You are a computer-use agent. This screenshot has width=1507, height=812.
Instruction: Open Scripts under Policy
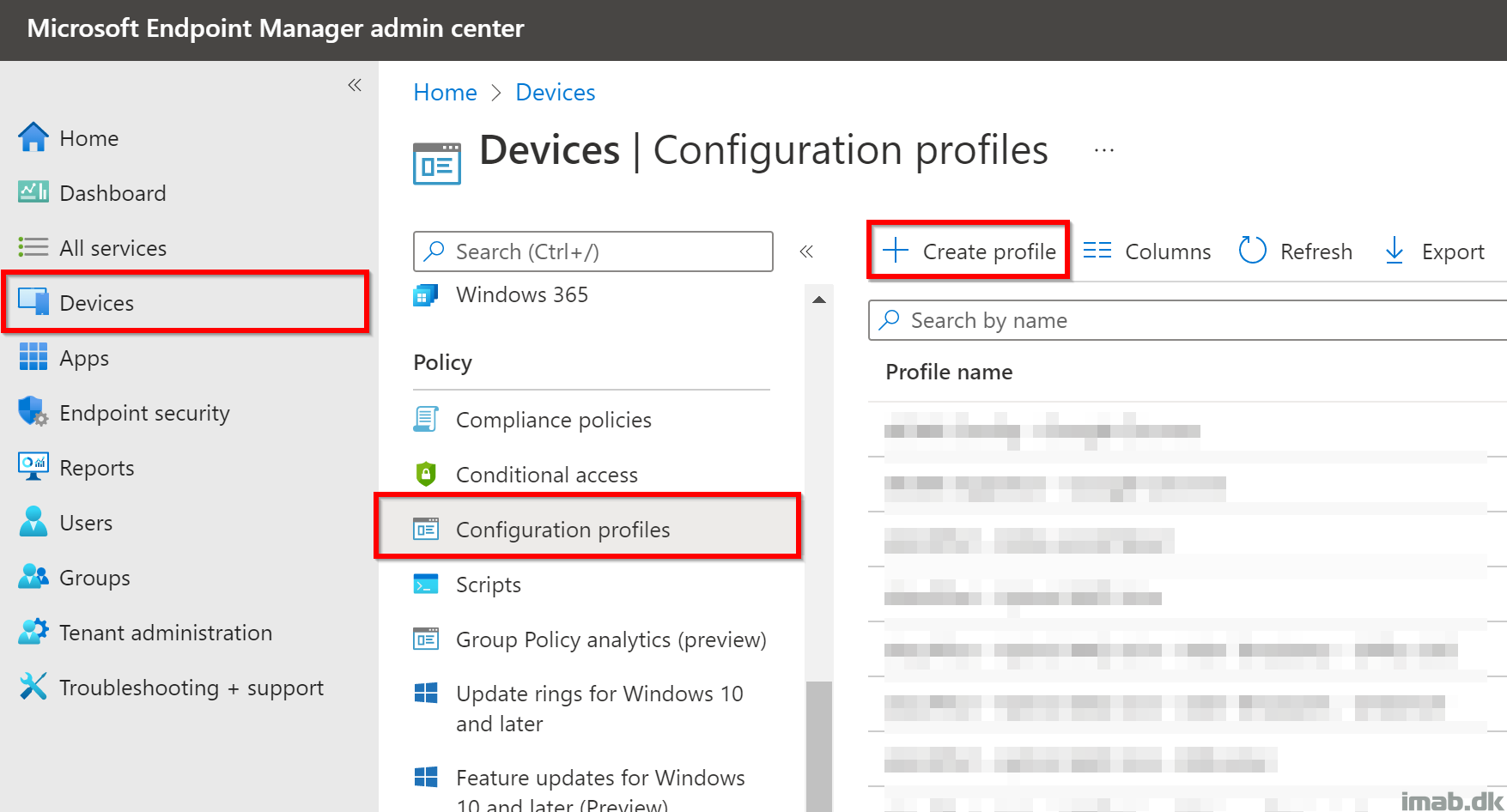point(489,585)
